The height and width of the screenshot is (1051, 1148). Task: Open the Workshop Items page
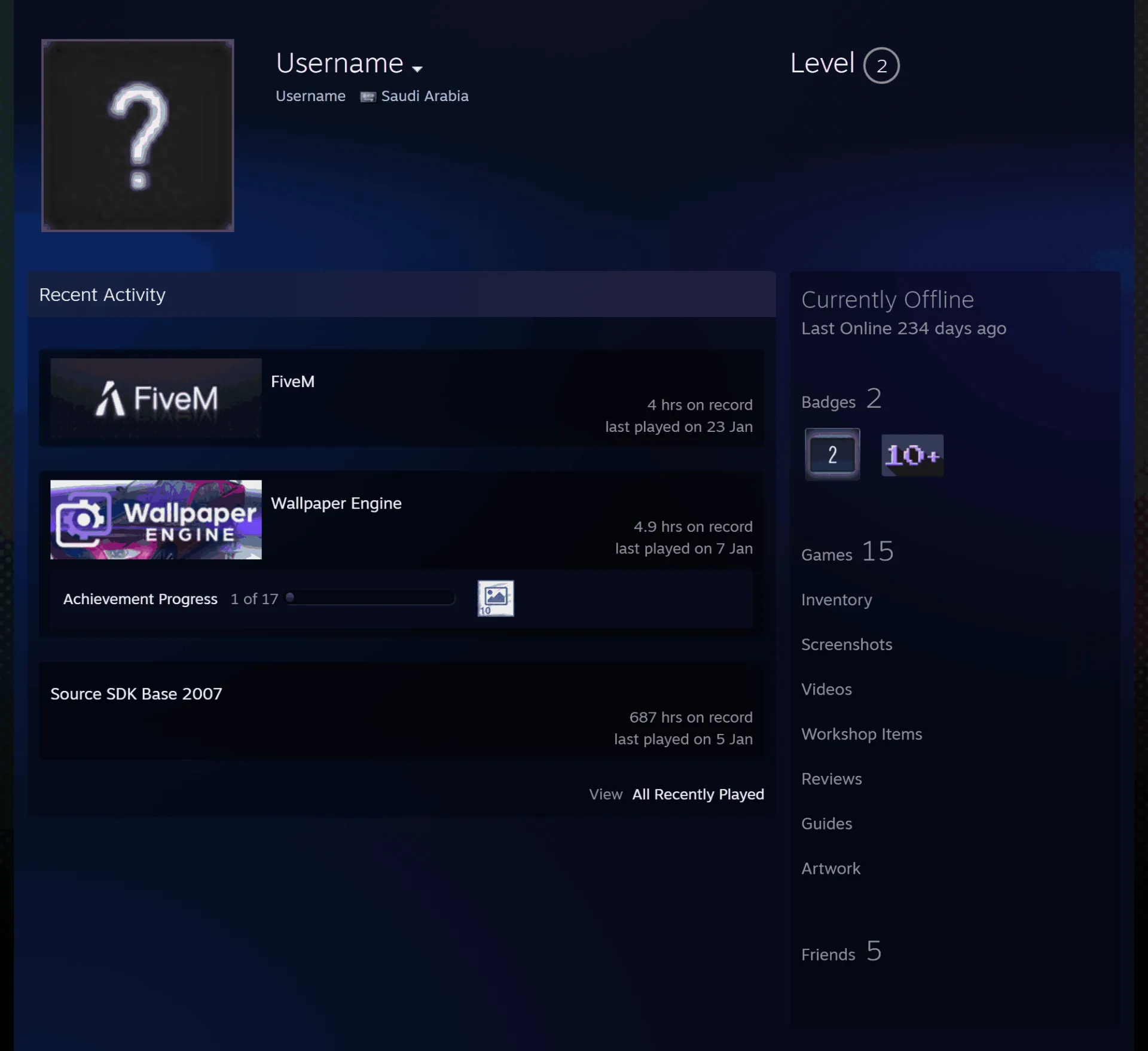[862, 734]
